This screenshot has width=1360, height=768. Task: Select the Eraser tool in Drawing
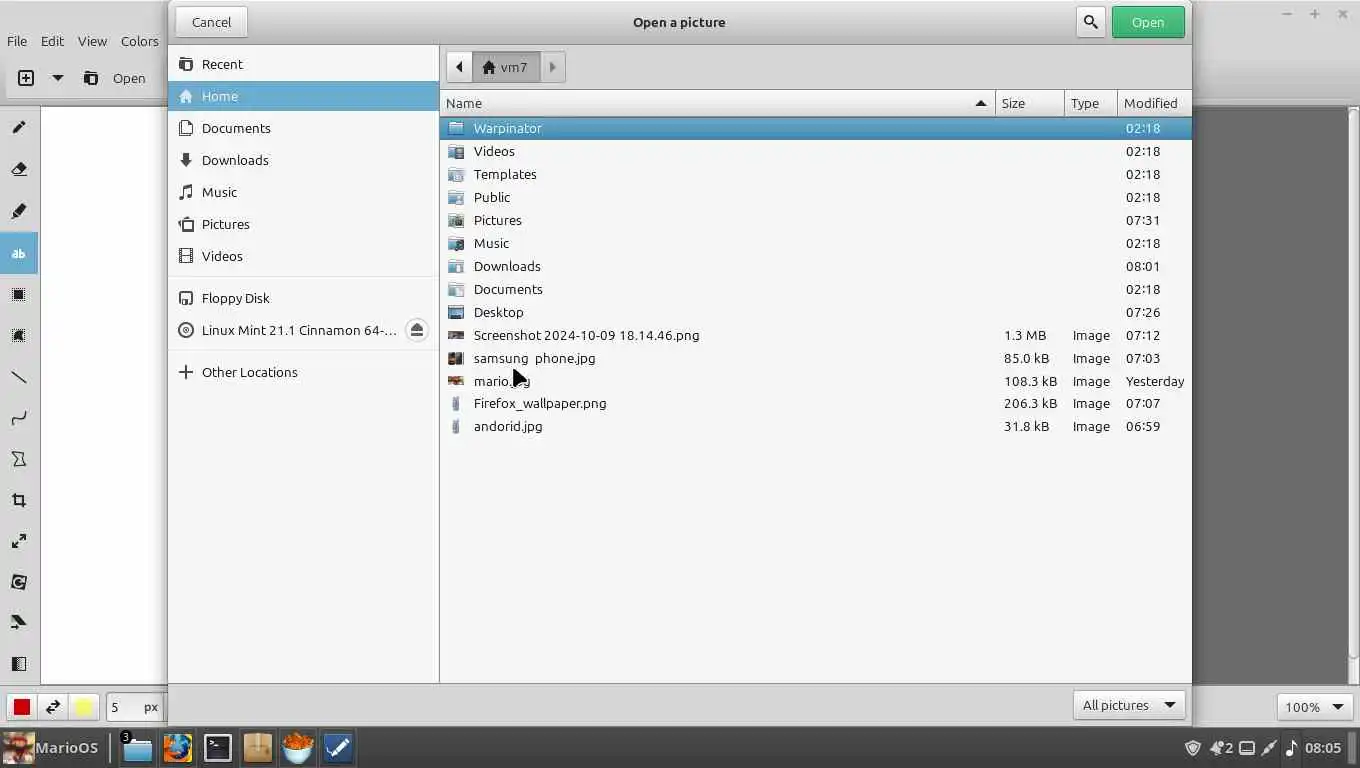click(x=19, y=169)
